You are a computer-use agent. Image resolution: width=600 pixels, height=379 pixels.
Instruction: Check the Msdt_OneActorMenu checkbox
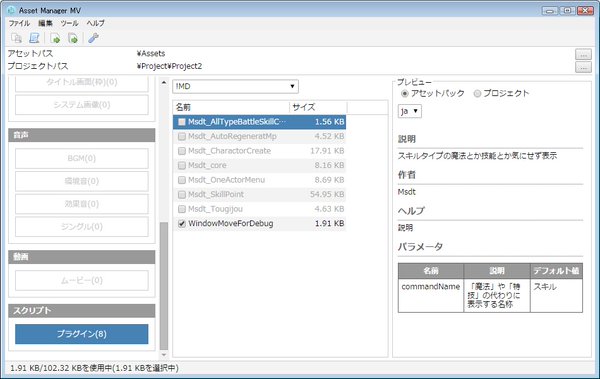pos(182,180)
